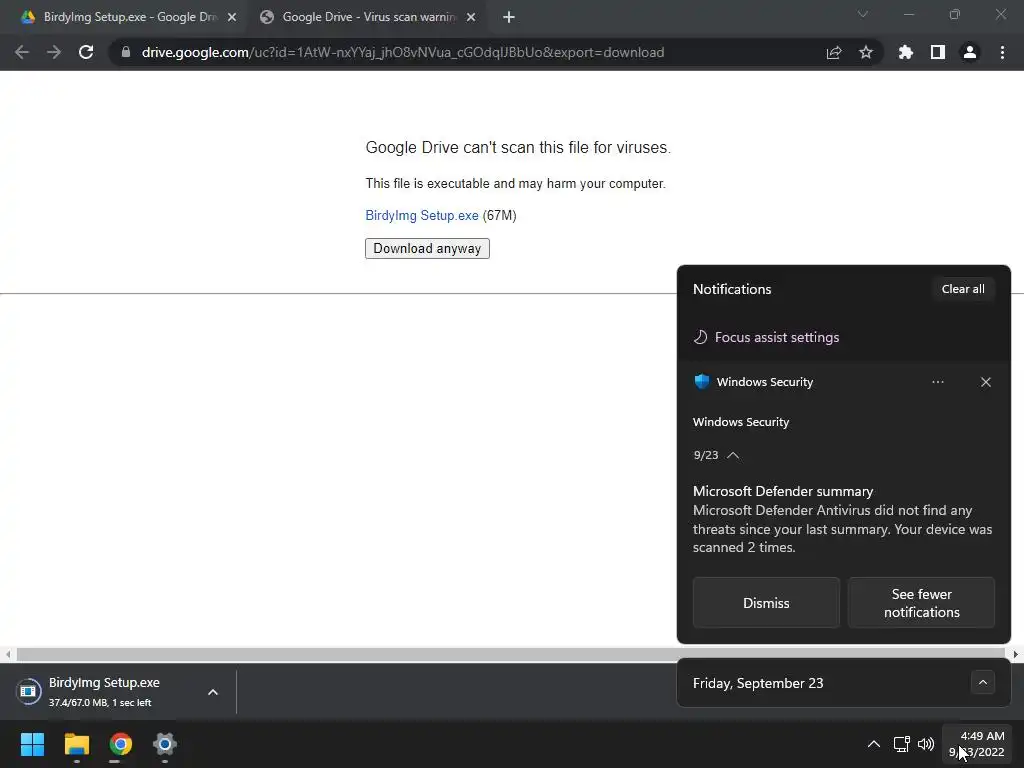Click the network icon in tray
The image size is (1024, 768).
902,744
